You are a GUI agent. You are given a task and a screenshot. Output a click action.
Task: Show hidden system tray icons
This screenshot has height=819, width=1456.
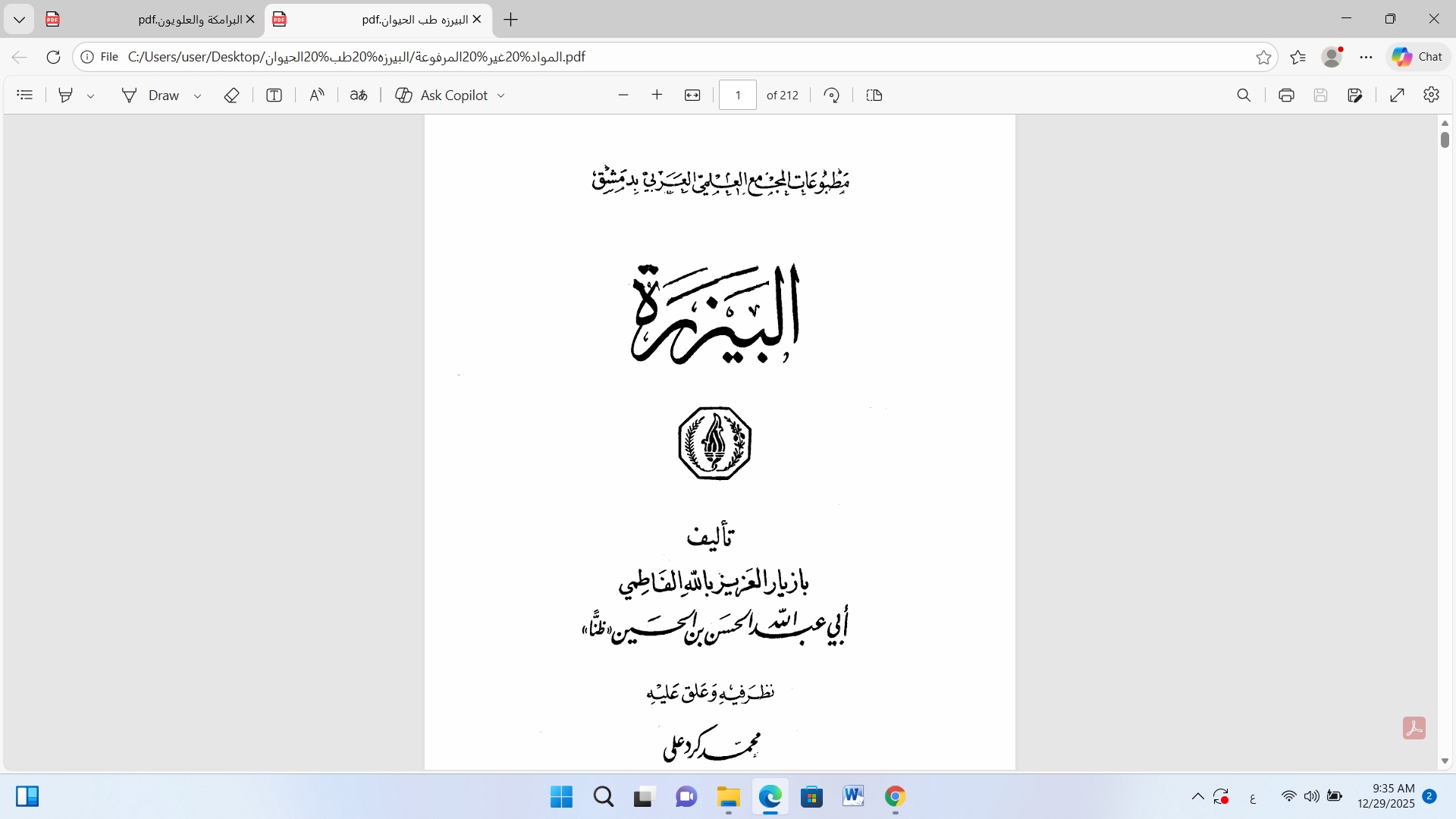pos(1198,796)
